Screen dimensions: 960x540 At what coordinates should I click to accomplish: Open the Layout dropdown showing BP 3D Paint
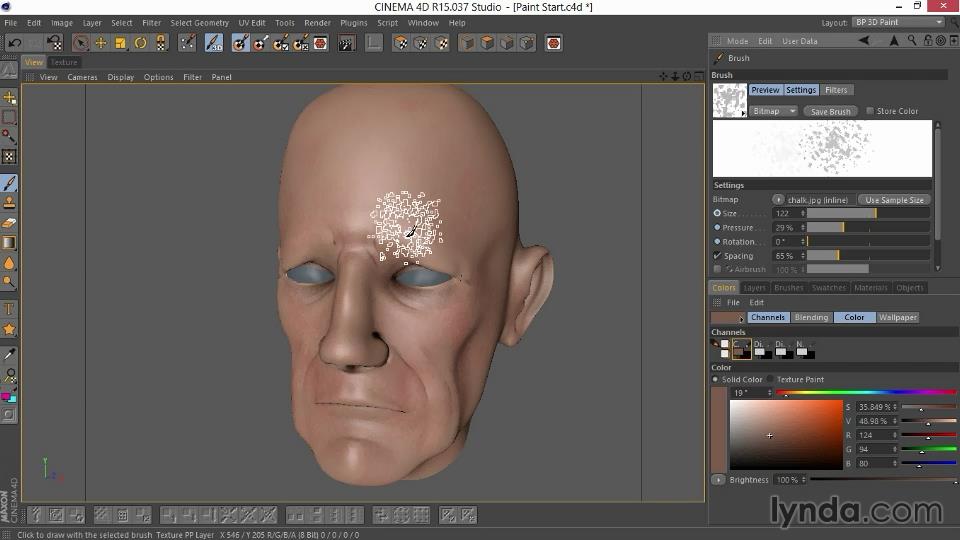pos(897,22)
